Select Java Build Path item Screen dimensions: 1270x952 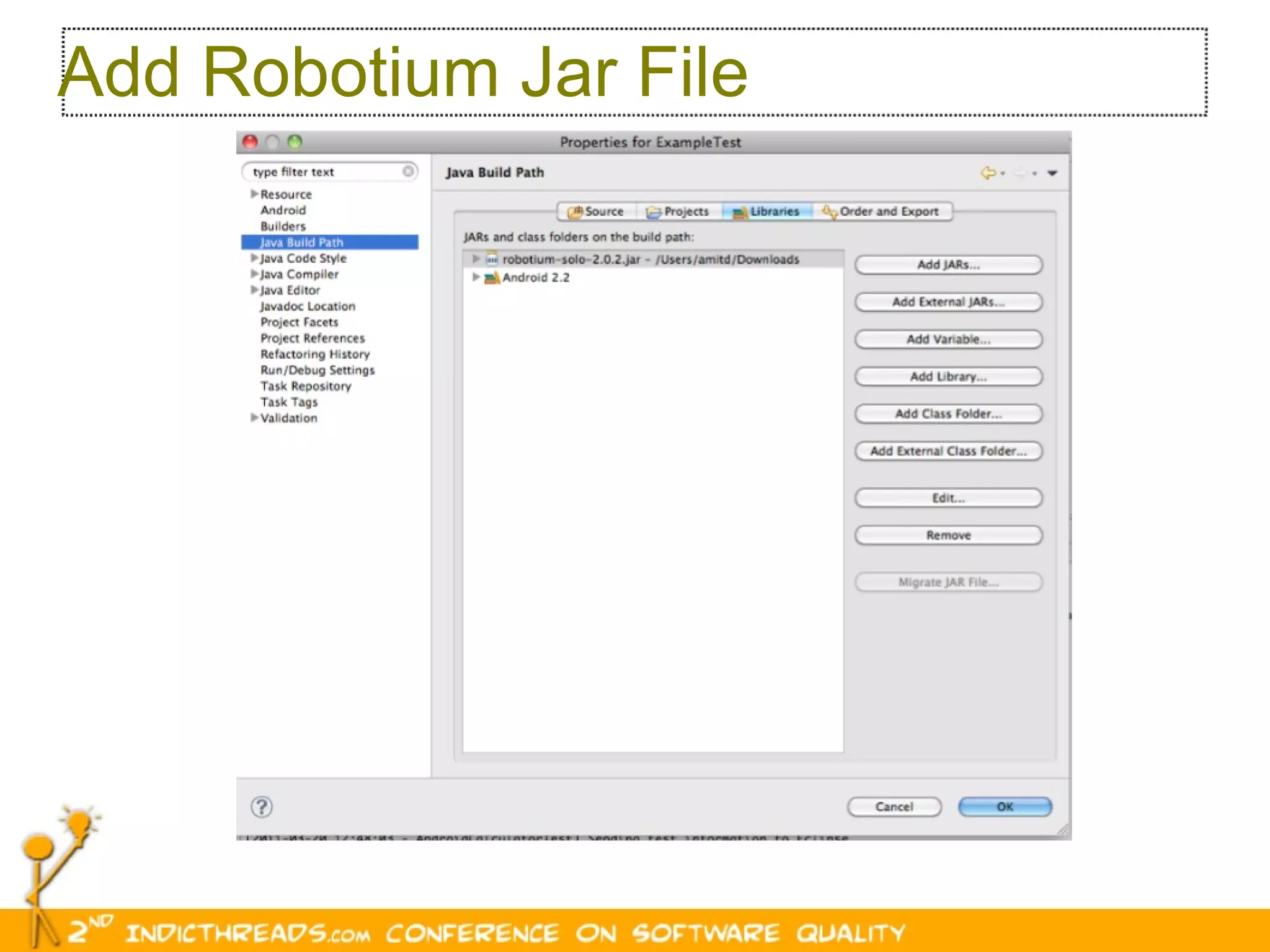[x=329, y=242]
